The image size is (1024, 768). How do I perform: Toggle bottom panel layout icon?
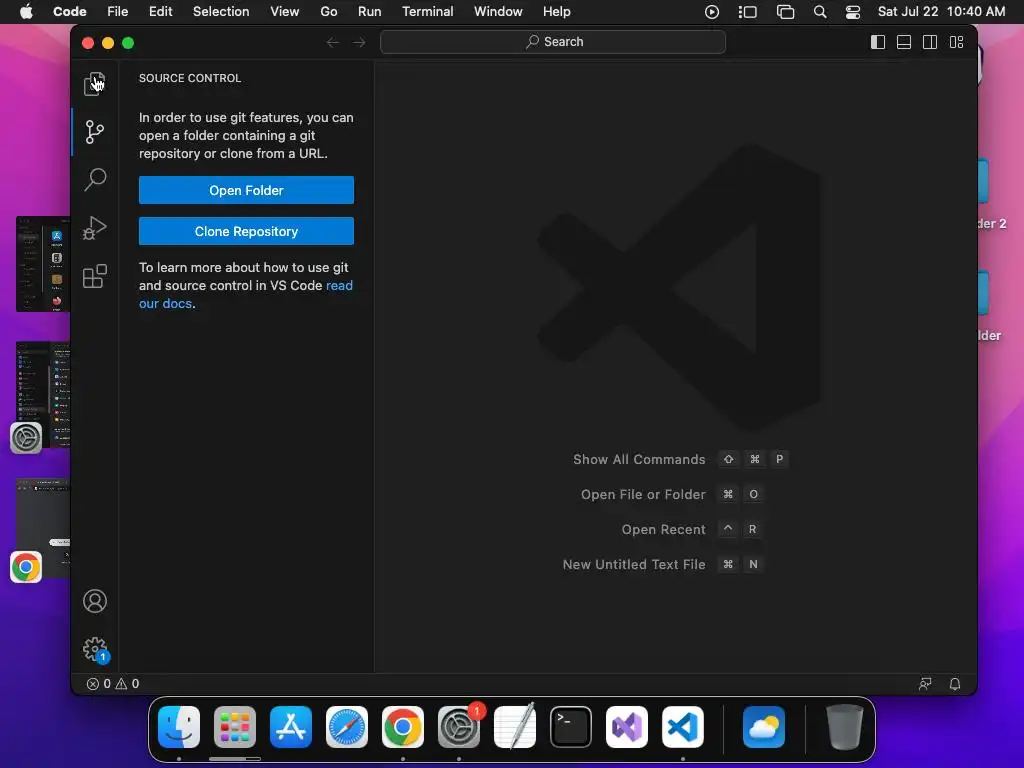[904, 42]
